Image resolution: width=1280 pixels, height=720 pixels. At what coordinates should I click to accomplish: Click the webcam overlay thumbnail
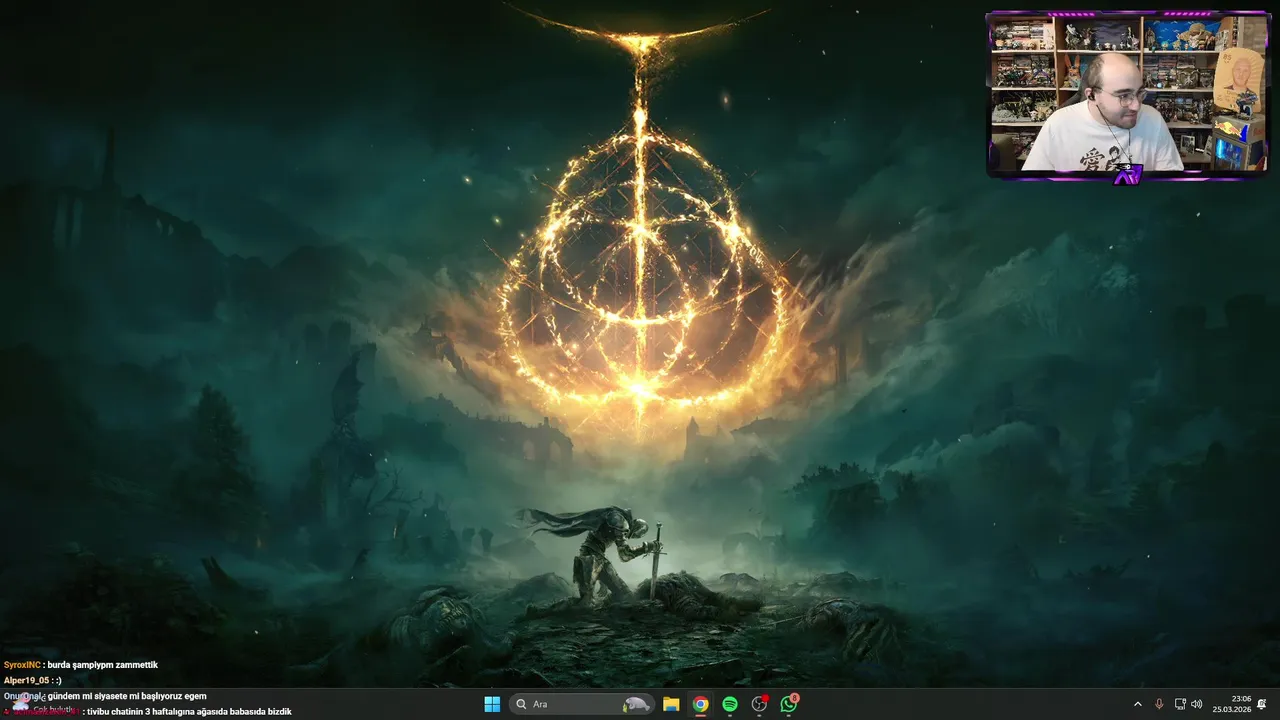click(1127, 96)
